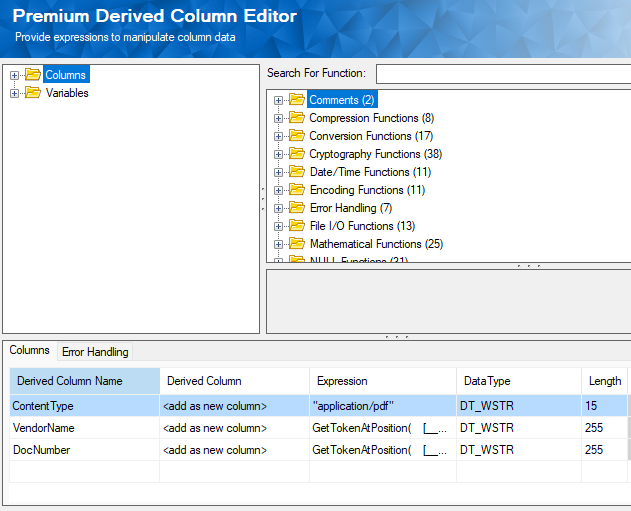Screen dimensions: 631x511
Task: Click VendorName's GetTokenAtPosition expression cell
Action: coord(383,428)
